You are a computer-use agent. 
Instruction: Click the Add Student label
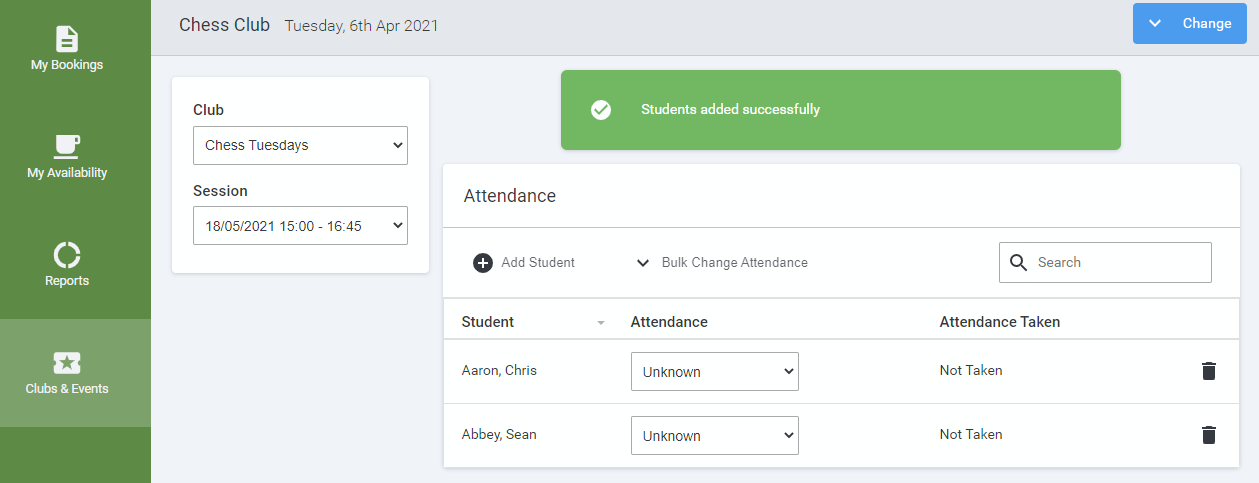tap(538, 263)
